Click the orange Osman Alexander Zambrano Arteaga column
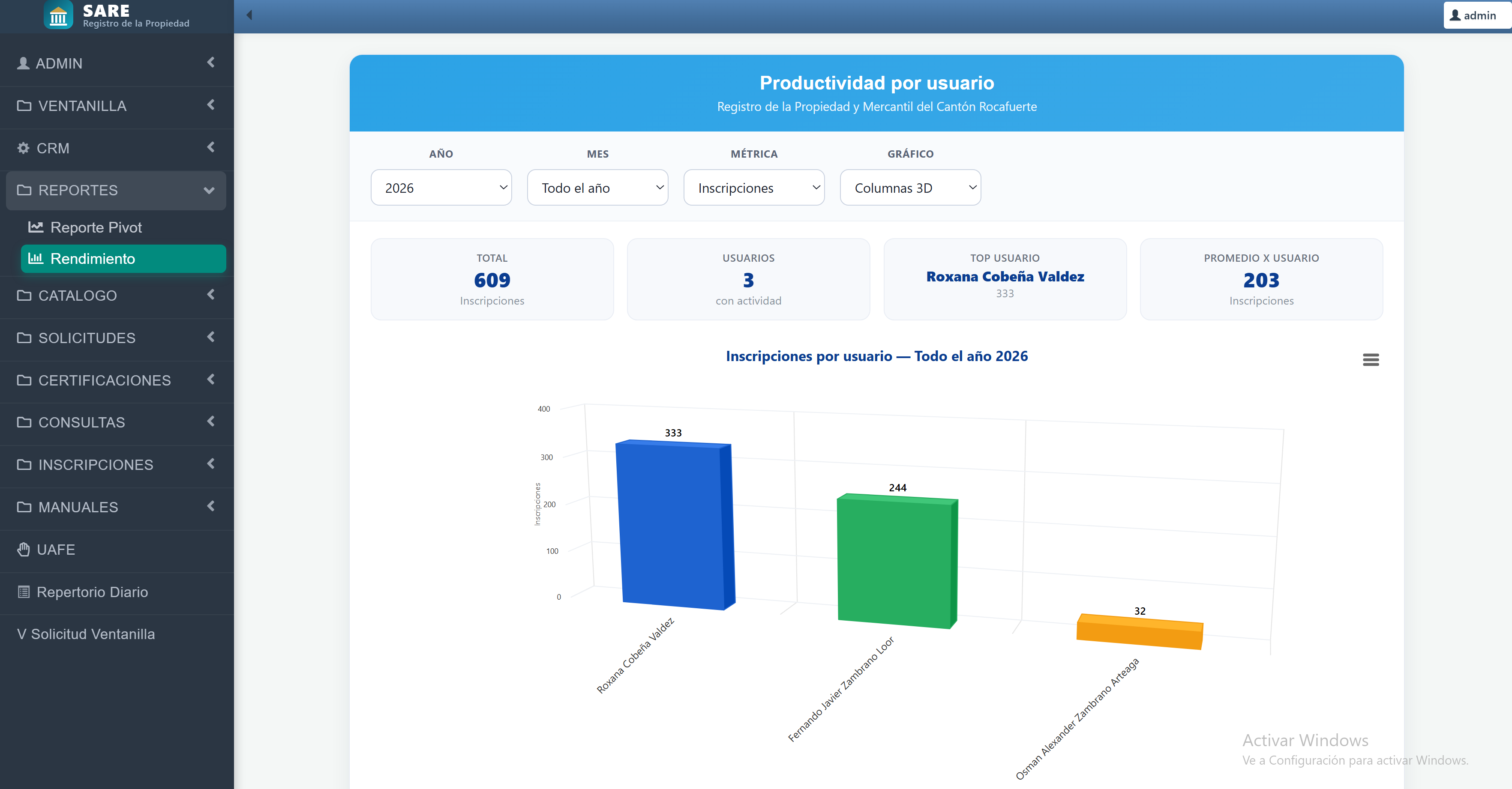 coord(1140,632)
